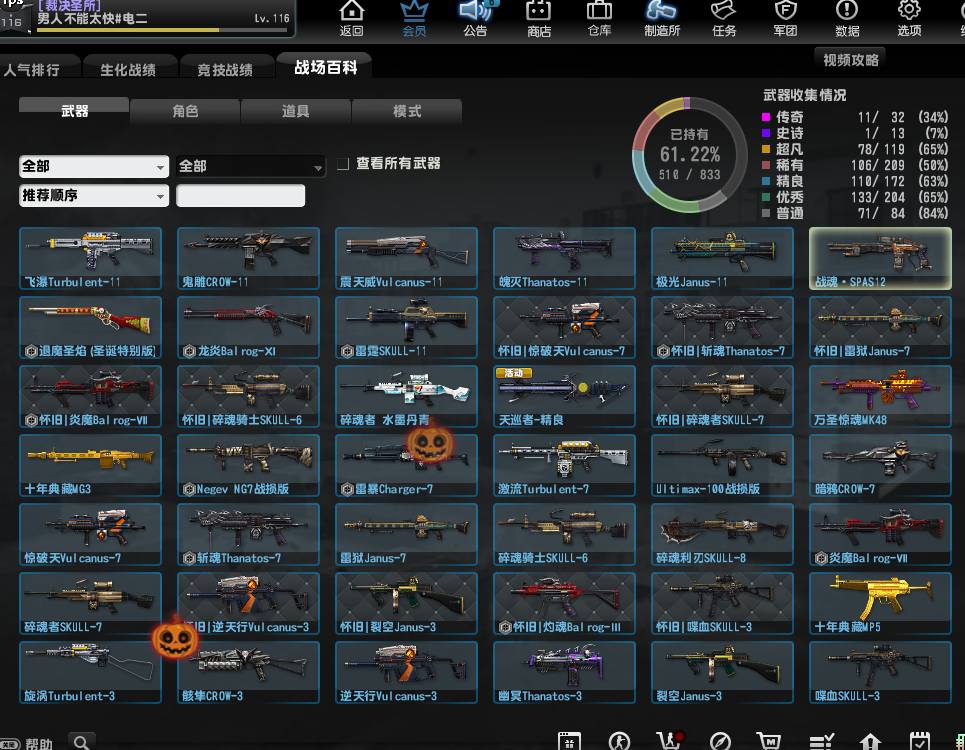This screenshot has width=965, height=750.
Task: Click the purple 史诗 legend swatch
Action: 766,133
